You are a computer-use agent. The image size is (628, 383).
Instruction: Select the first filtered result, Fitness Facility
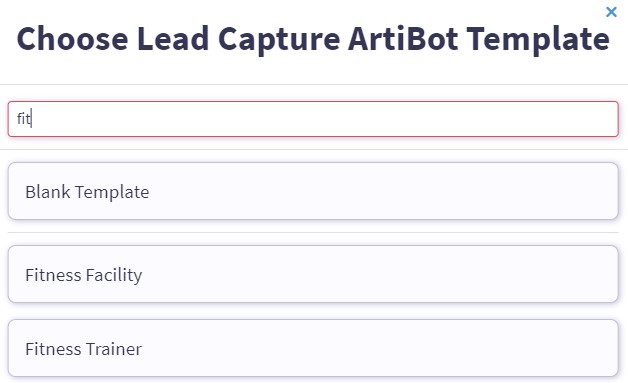[313, 274]
